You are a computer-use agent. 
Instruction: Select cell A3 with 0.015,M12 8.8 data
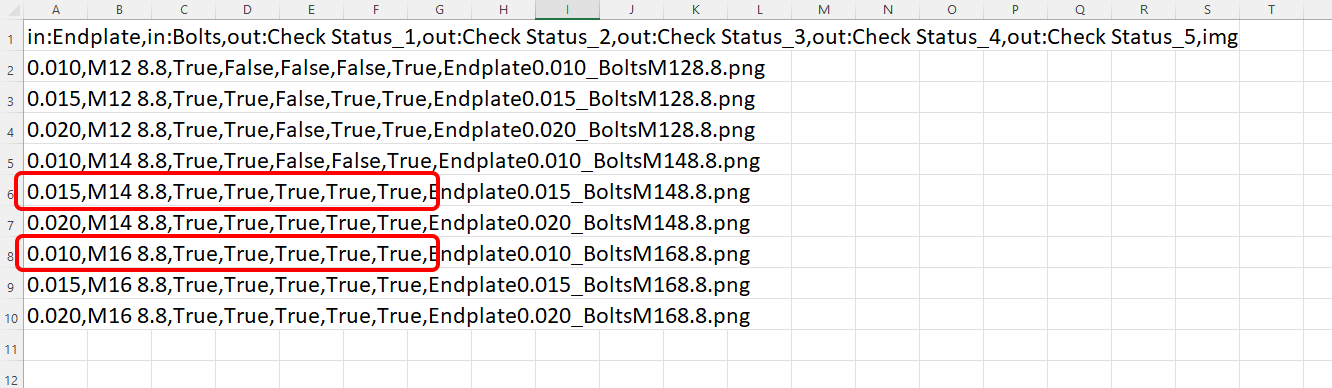click(55, 100)
